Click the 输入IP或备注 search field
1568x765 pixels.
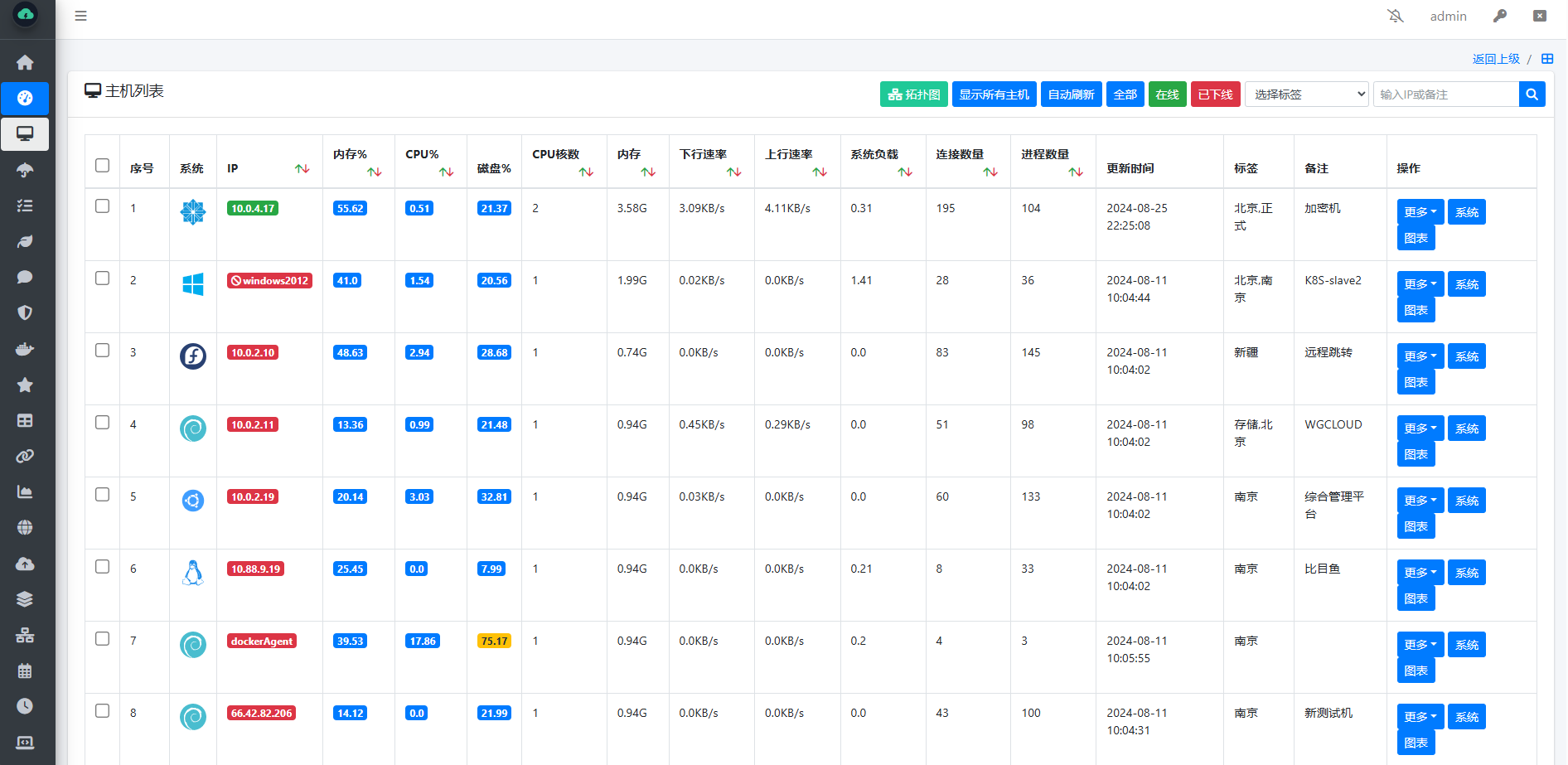pyautogui.click(x=1445, y=94)
